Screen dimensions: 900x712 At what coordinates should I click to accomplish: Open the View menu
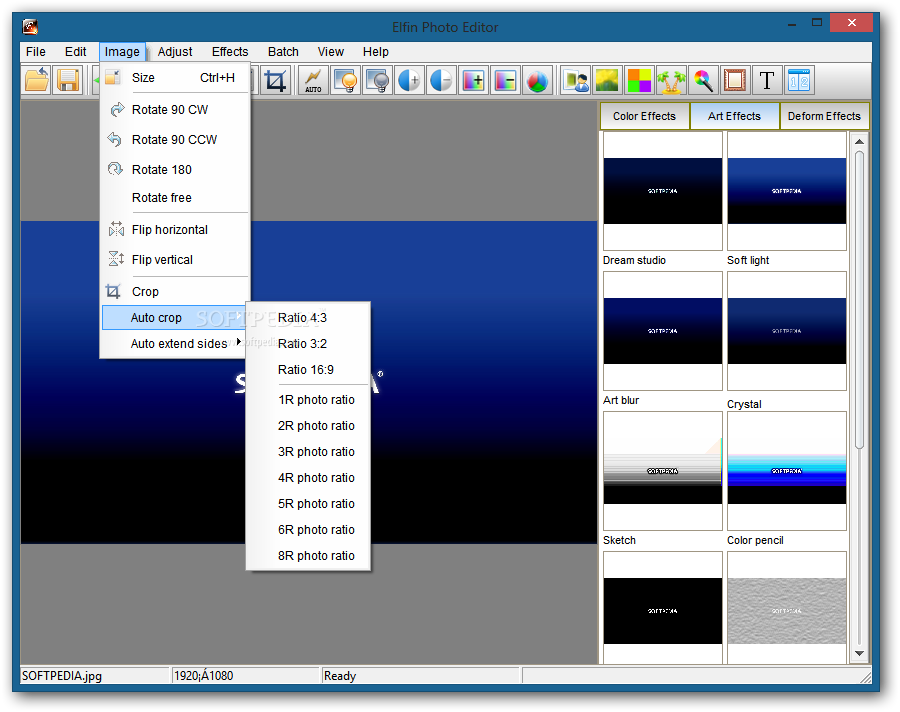click(331, 52)
